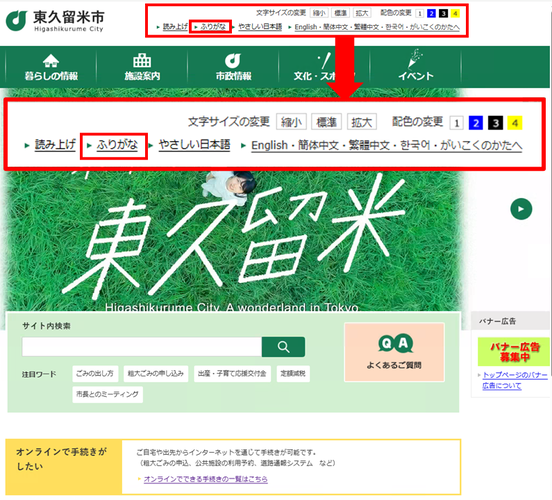Click 縮小 text size button in top header
Viewport: 552px width, 500px height.
tap(319, 13)
